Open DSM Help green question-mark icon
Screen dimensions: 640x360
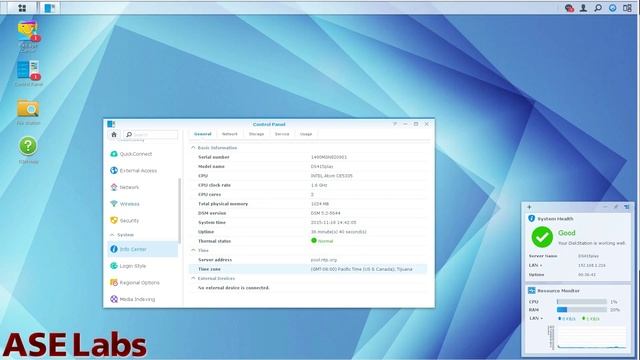point(28,149)
